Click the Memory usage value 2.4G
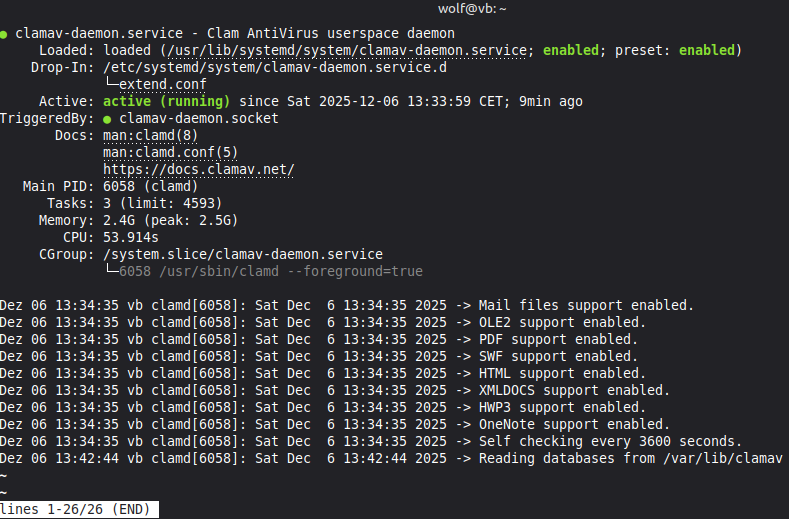The height and width of the screenshot is (519, 789). (x=120, y=220)
